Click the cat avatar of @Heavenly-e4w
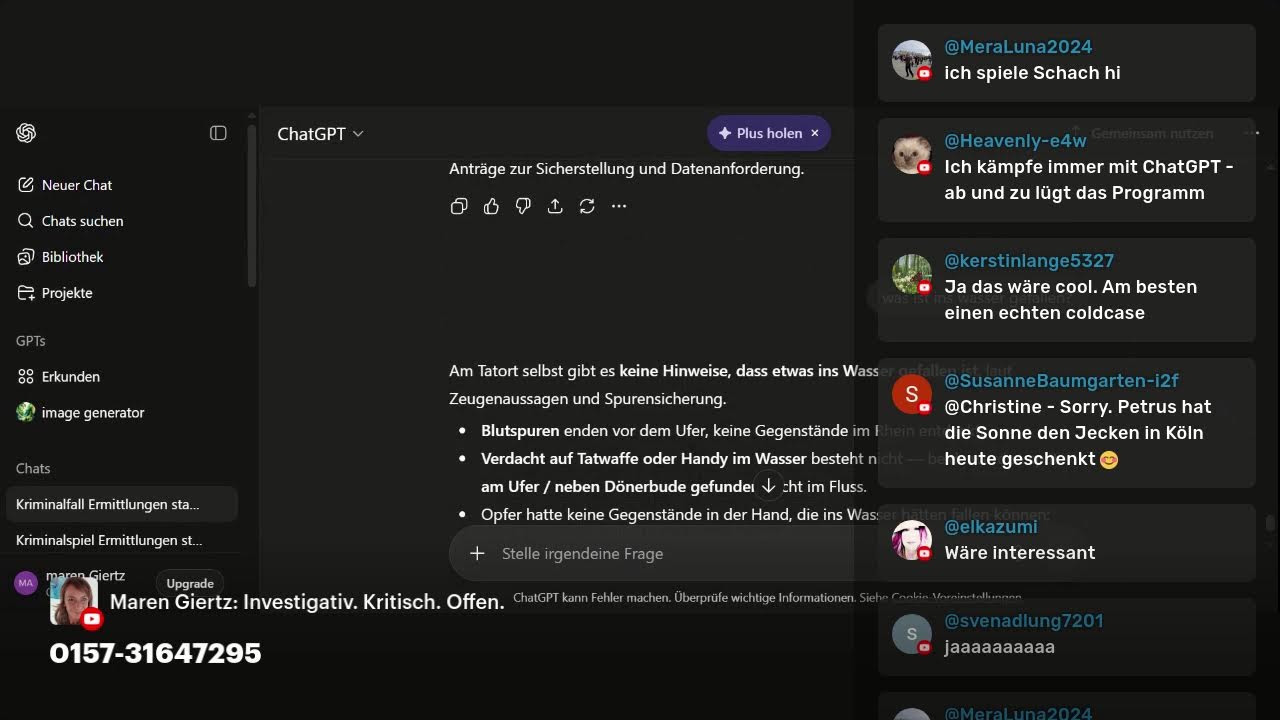 coord(912,154)
